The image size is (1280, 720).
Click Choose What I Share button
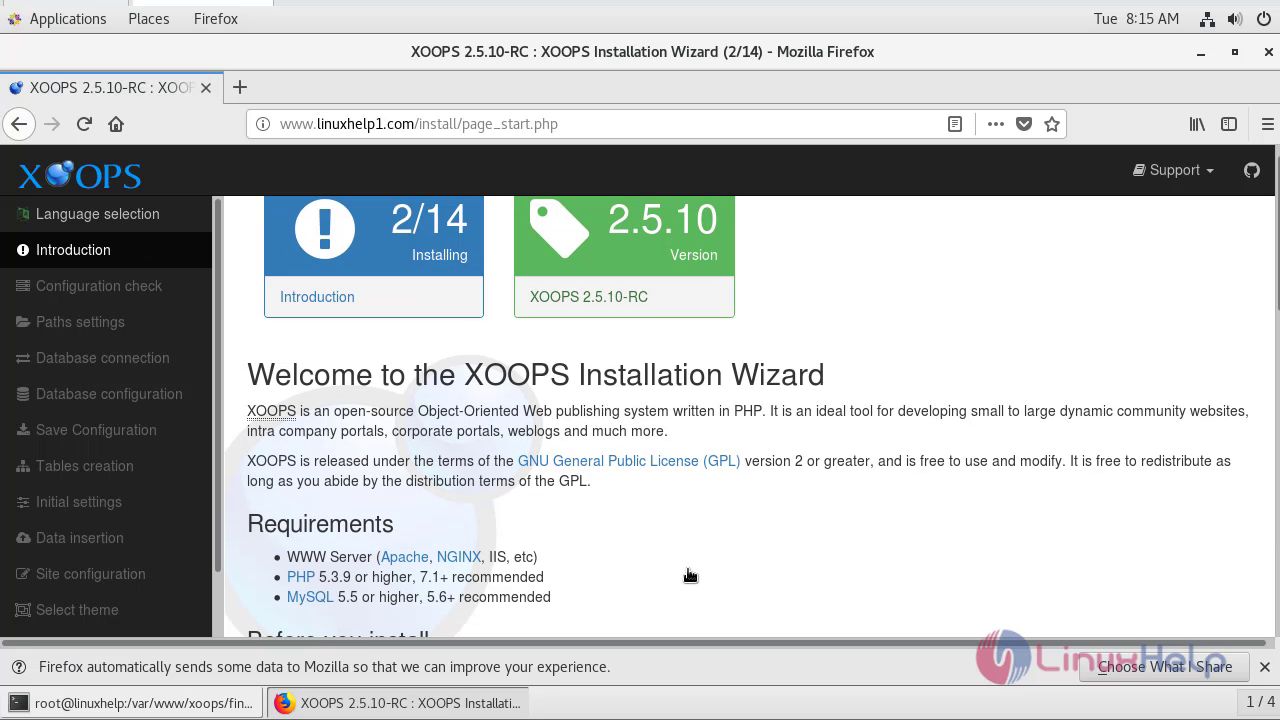tap(1165, 667)
